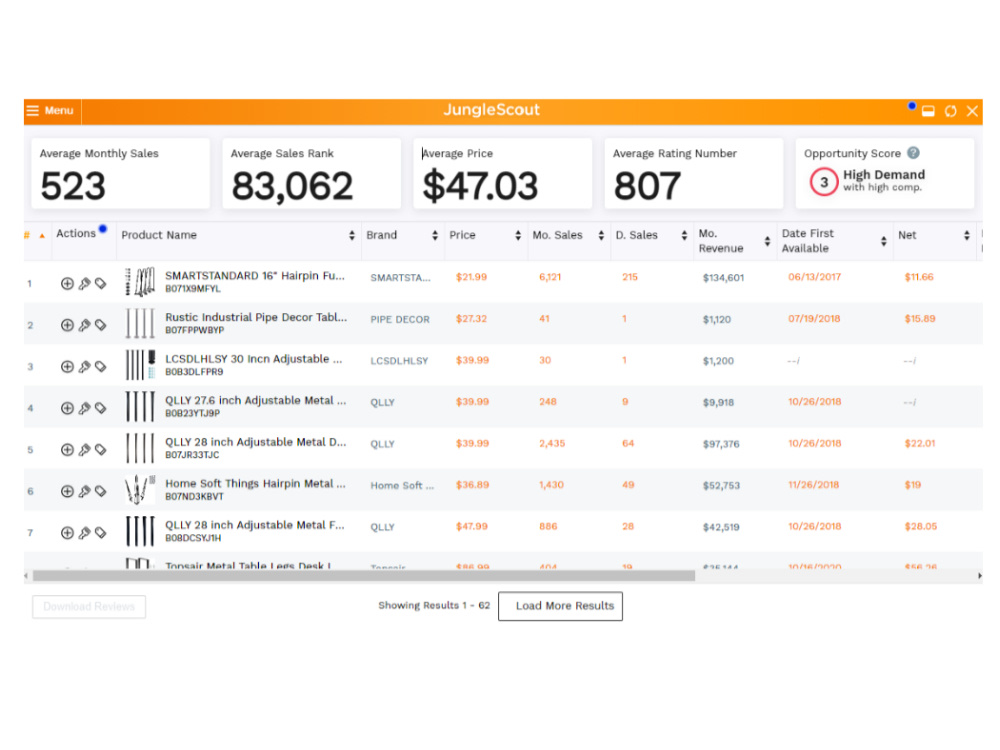Click the tag icon for SMARTSTANDARD row
Screen dimensions: 1000x750
click(x=101, y=283)
